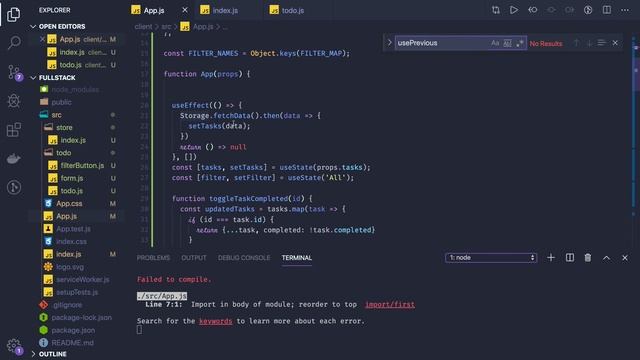The width and height of the screenshot is (640, 360).
Task: Open serviceWorker.js in explorer
Action: [82, 280]
